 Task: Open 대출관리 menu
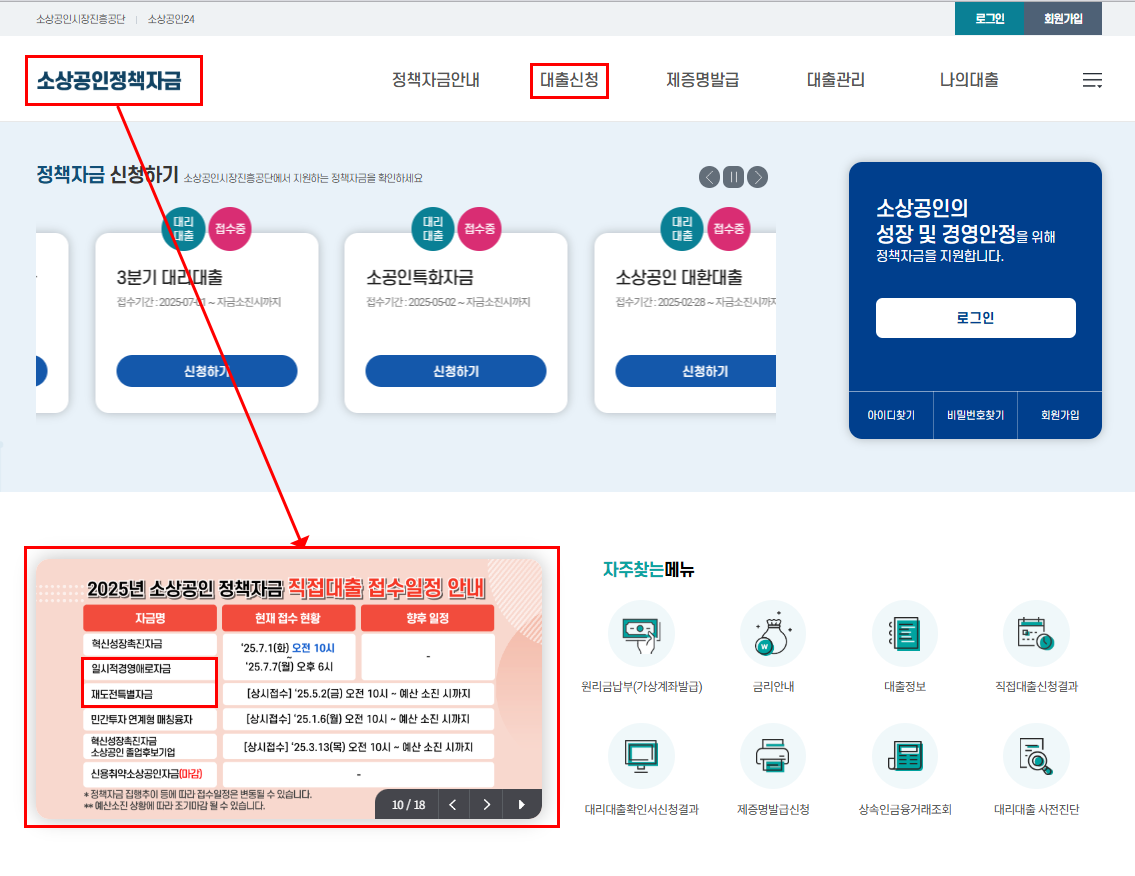pyautogui.click(x=835, y=80)
